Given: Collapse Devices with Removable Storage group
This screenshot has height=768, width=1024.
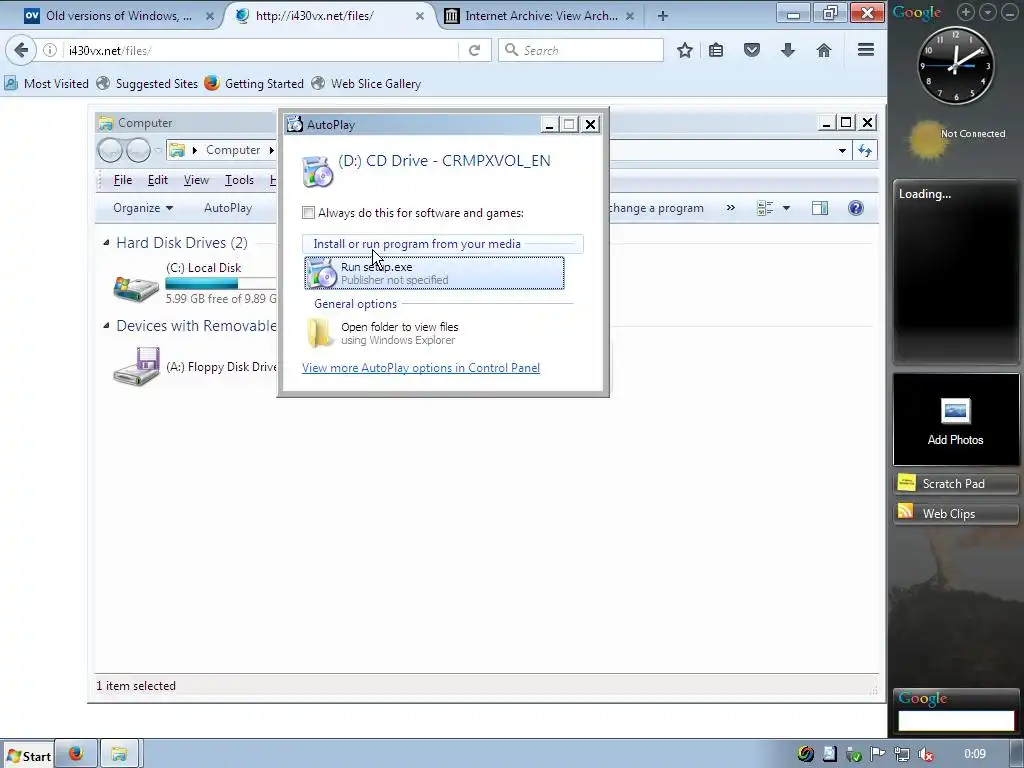Looking at the screenshot, I should click(x=106, y=326).
